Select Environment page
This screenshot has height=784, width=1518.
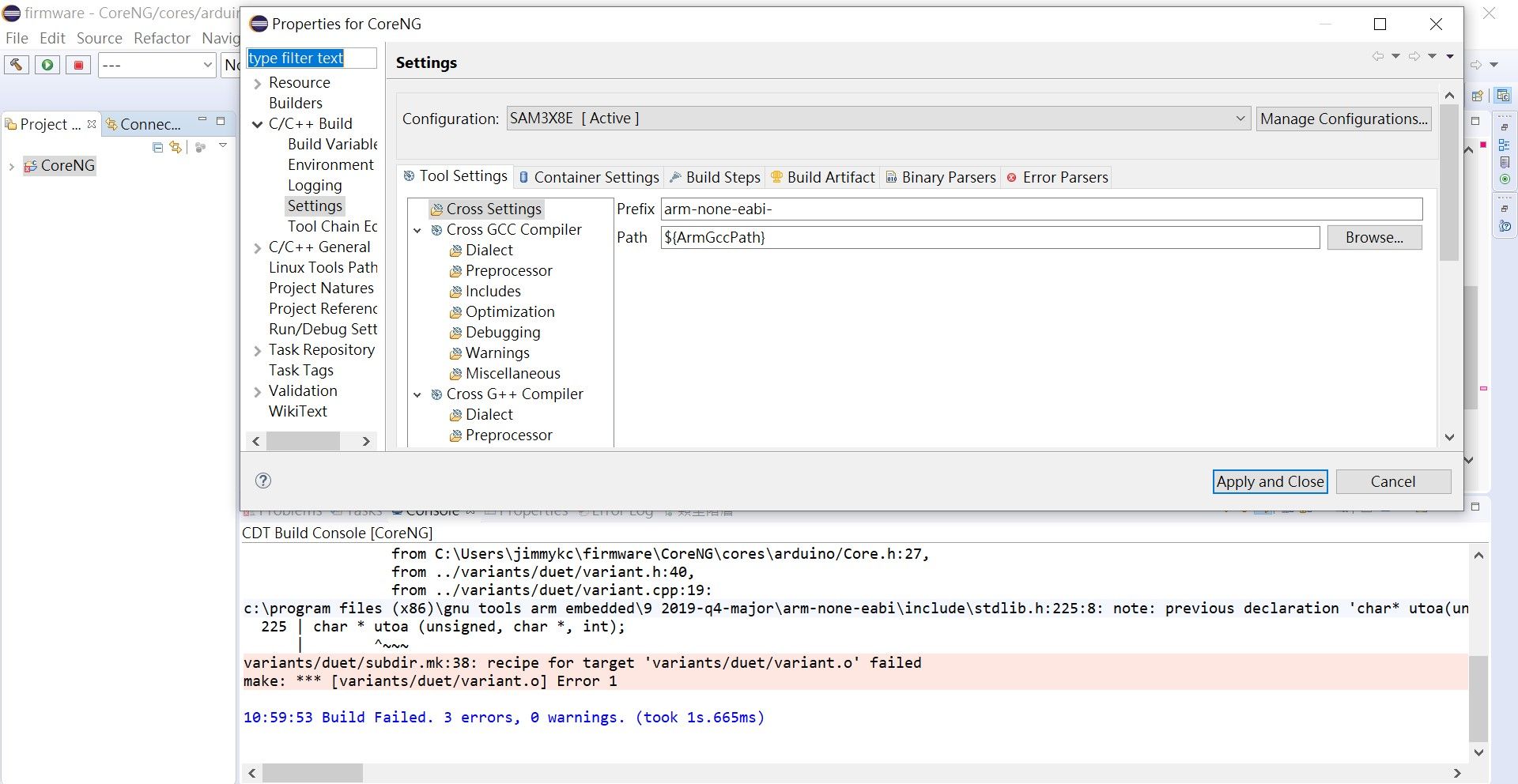coord(330,164)
